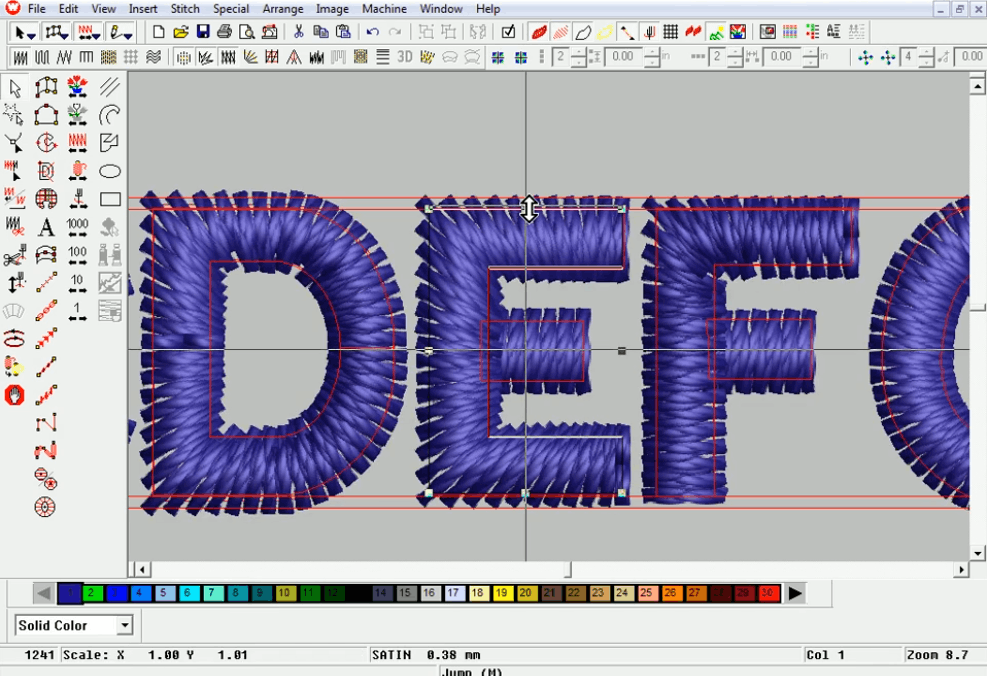This screenshot has width=987, height=676.
Task: Pick the travel by 10 stitches tool
Action: click(77, 283)
